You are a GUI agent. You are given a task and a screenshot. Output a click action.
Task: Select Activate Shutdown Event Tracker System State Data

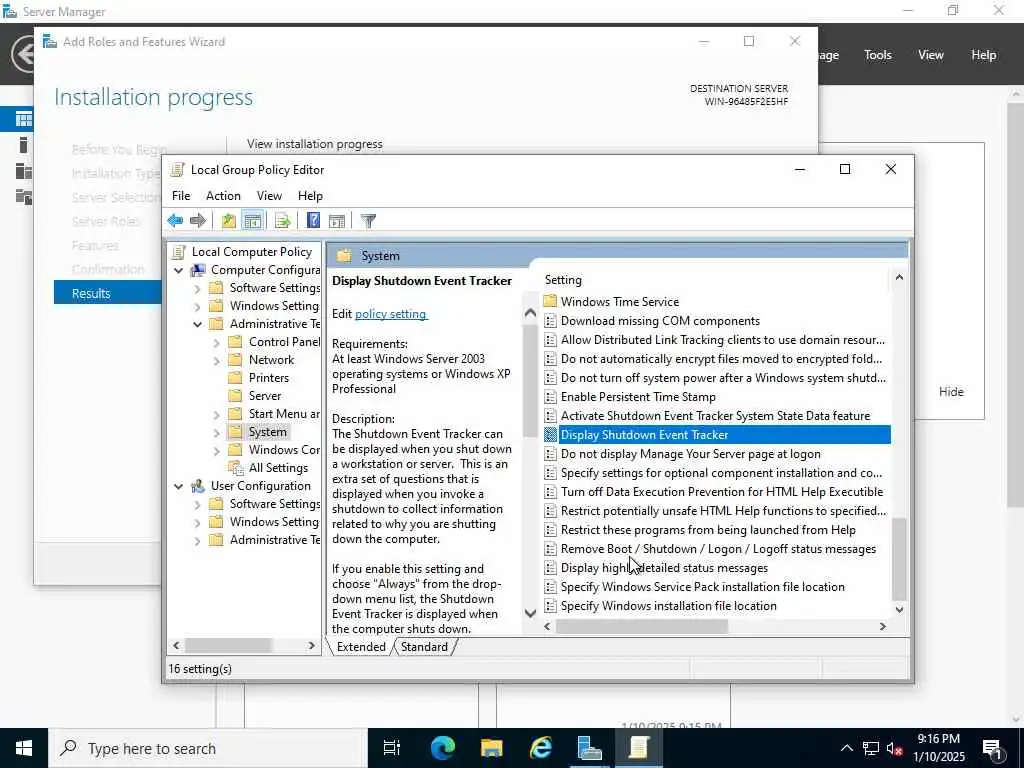pos(715,416)
